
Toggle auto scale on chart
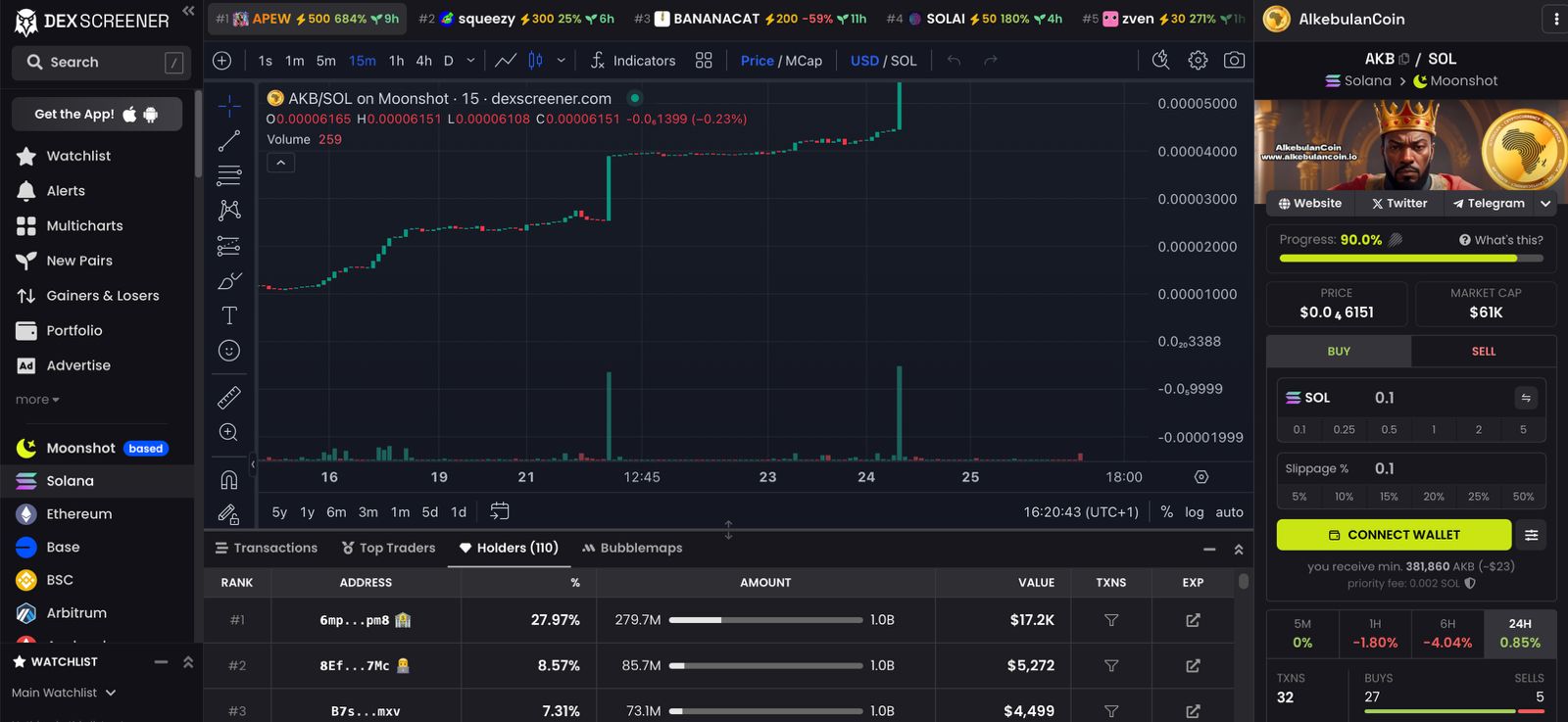[x=1229, y=511]
